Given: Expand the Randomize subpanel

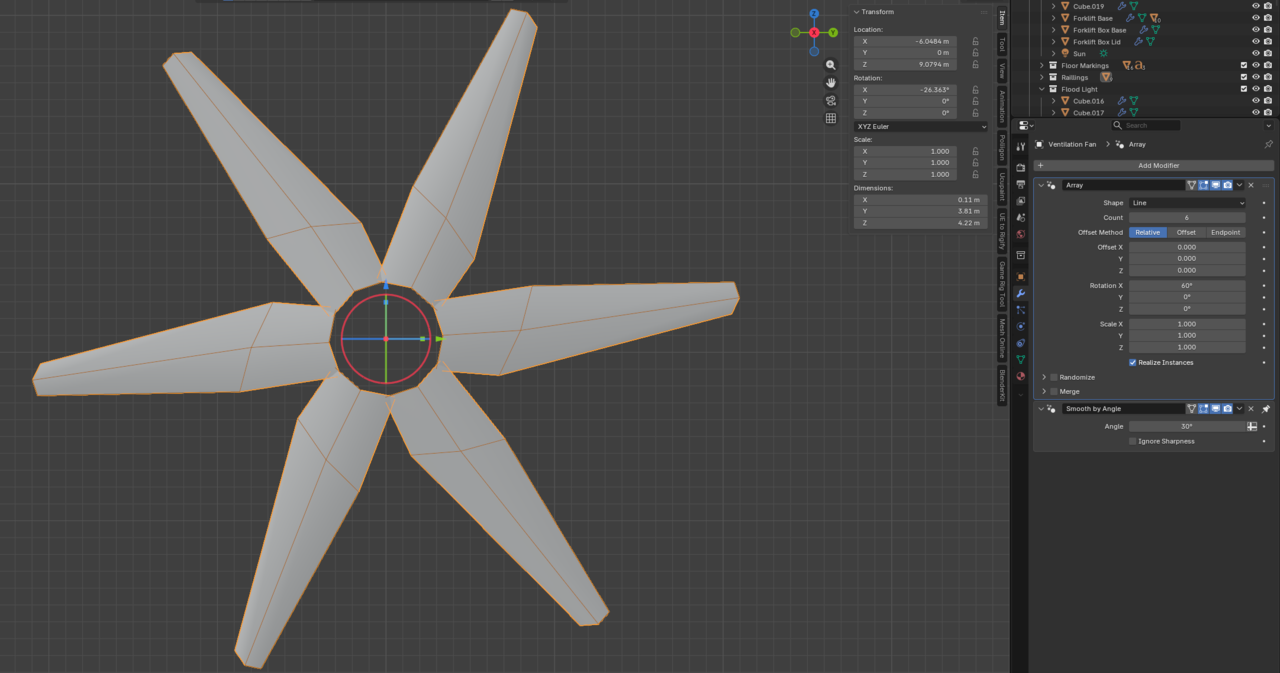Looking at the screenshot, I should tap(1044, 377).
